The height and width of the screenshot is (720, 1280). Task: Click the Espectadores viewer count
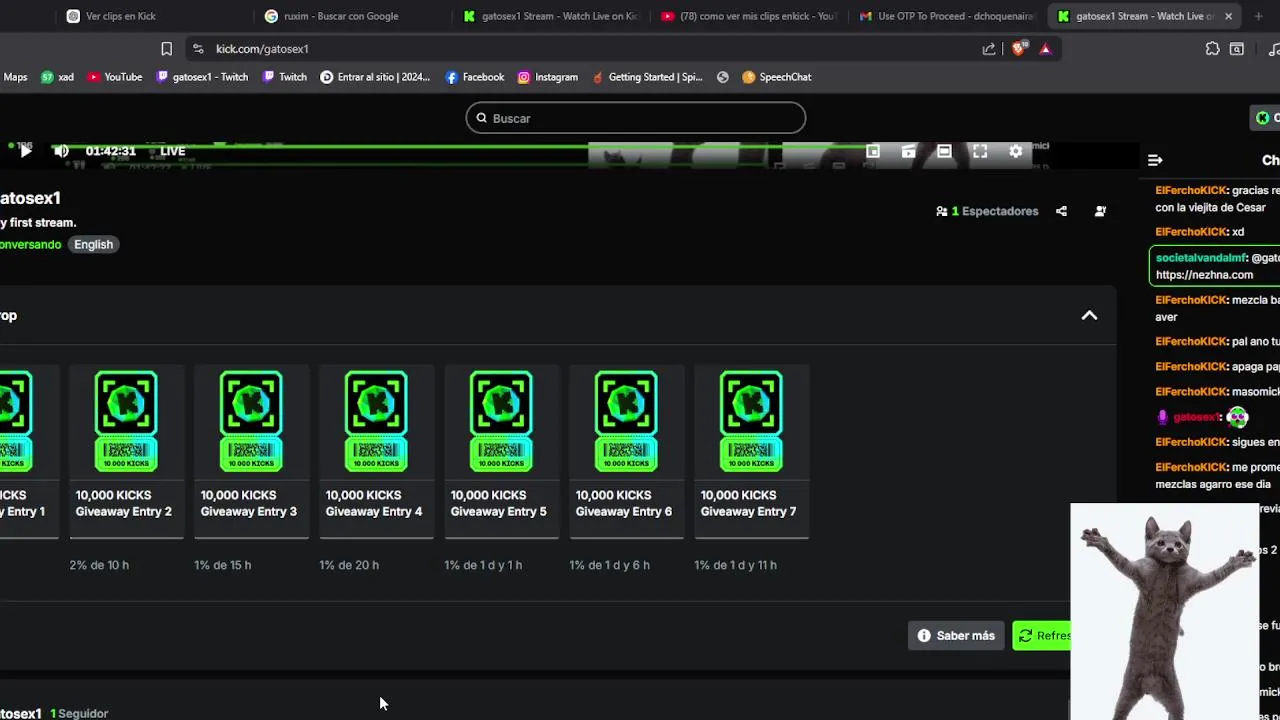click(987, 211)
